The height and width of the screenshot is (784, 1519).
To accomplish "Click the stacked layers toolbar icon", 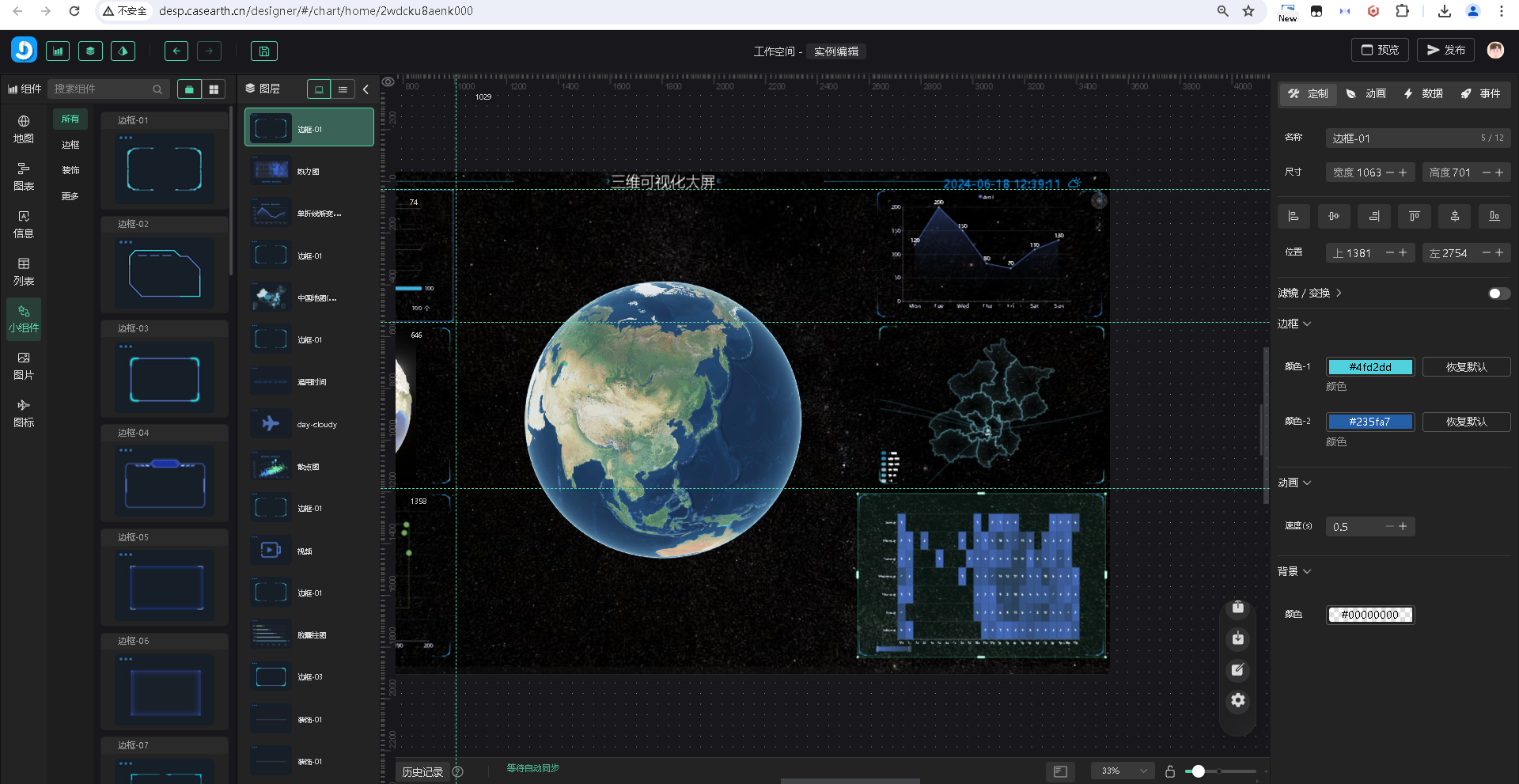I will pyautogui.click(x=90, y=51).
